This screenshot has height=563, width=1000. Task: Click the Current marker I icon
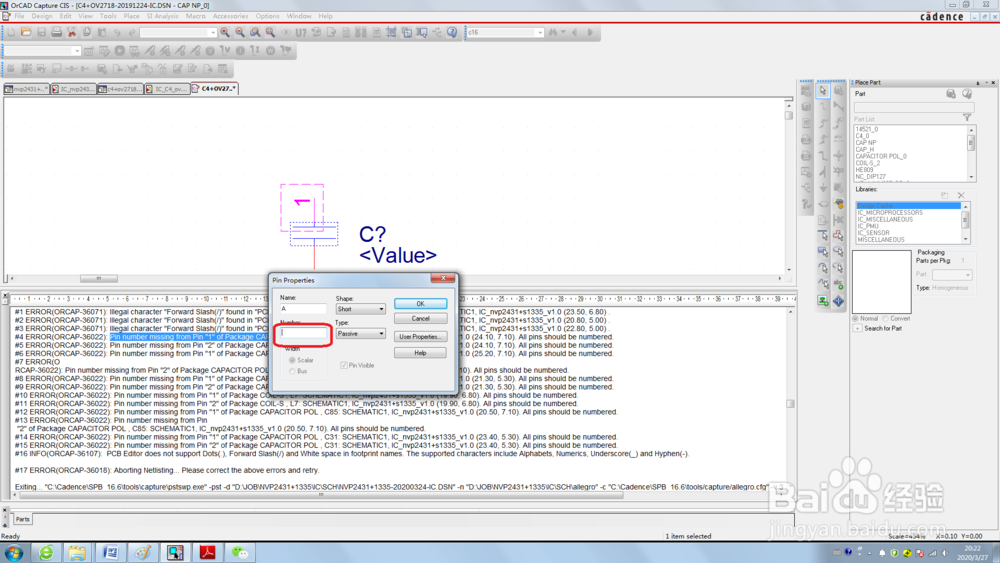coord(240,50)
